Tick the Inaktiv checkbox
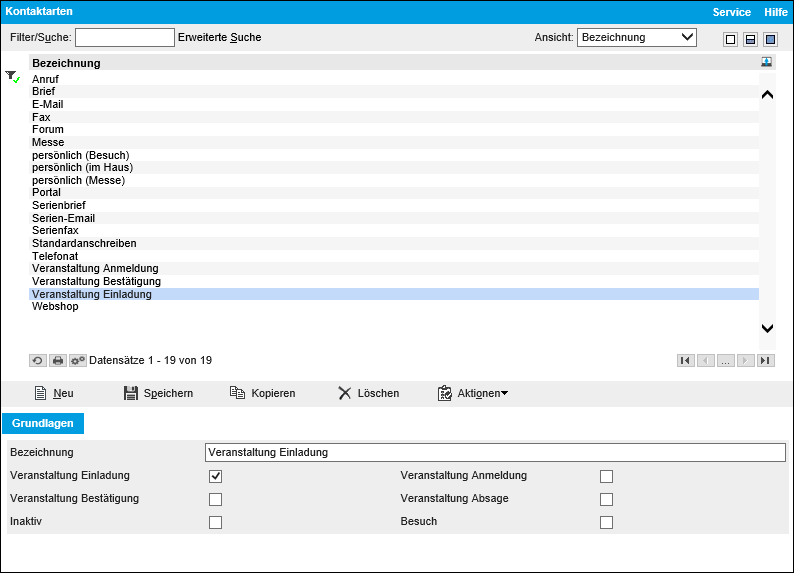The height and width of the screenshot is (573, 794). click(215, 522)
